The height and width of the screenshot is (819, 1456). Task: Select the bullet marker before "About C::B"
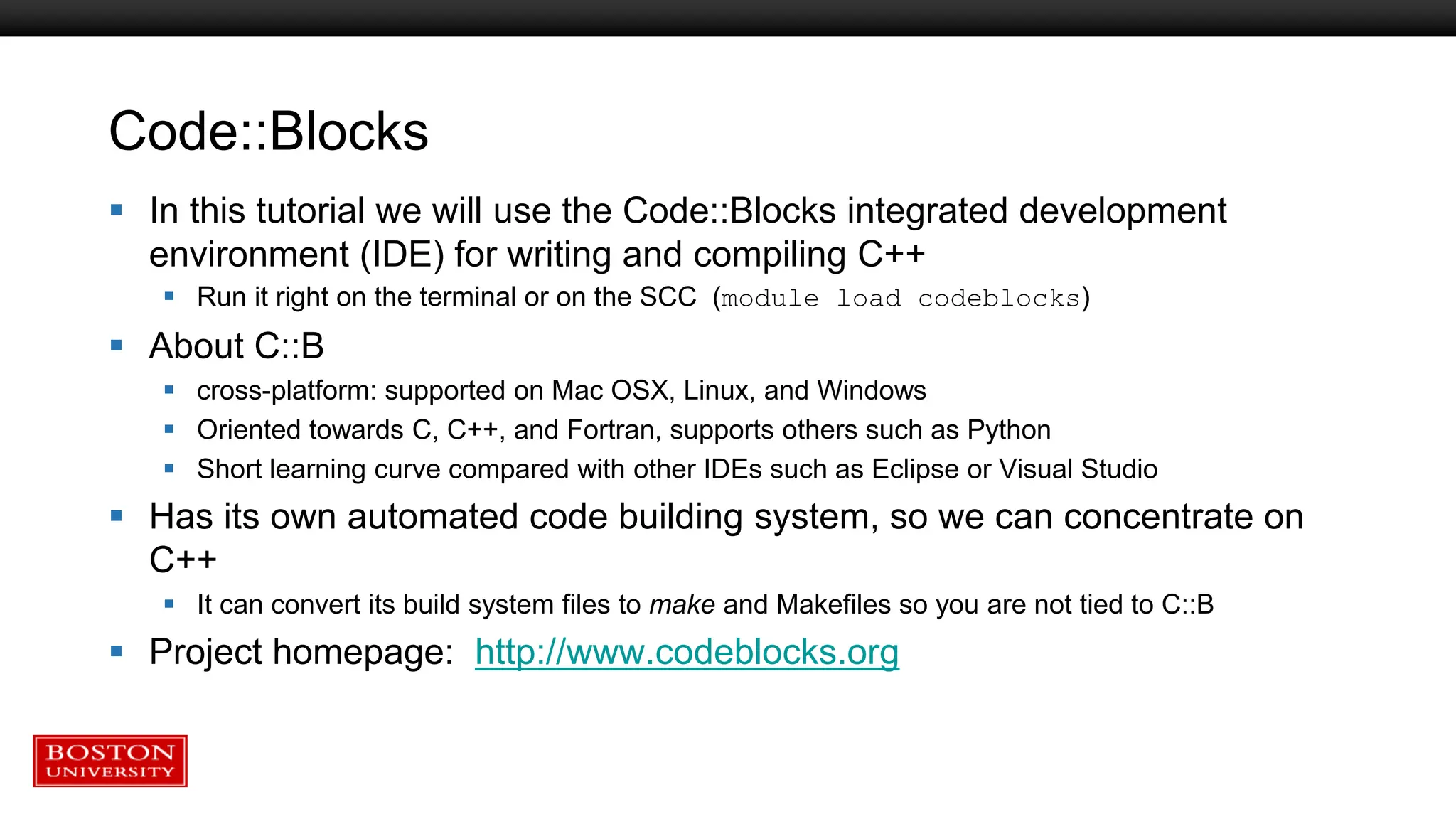117,346
